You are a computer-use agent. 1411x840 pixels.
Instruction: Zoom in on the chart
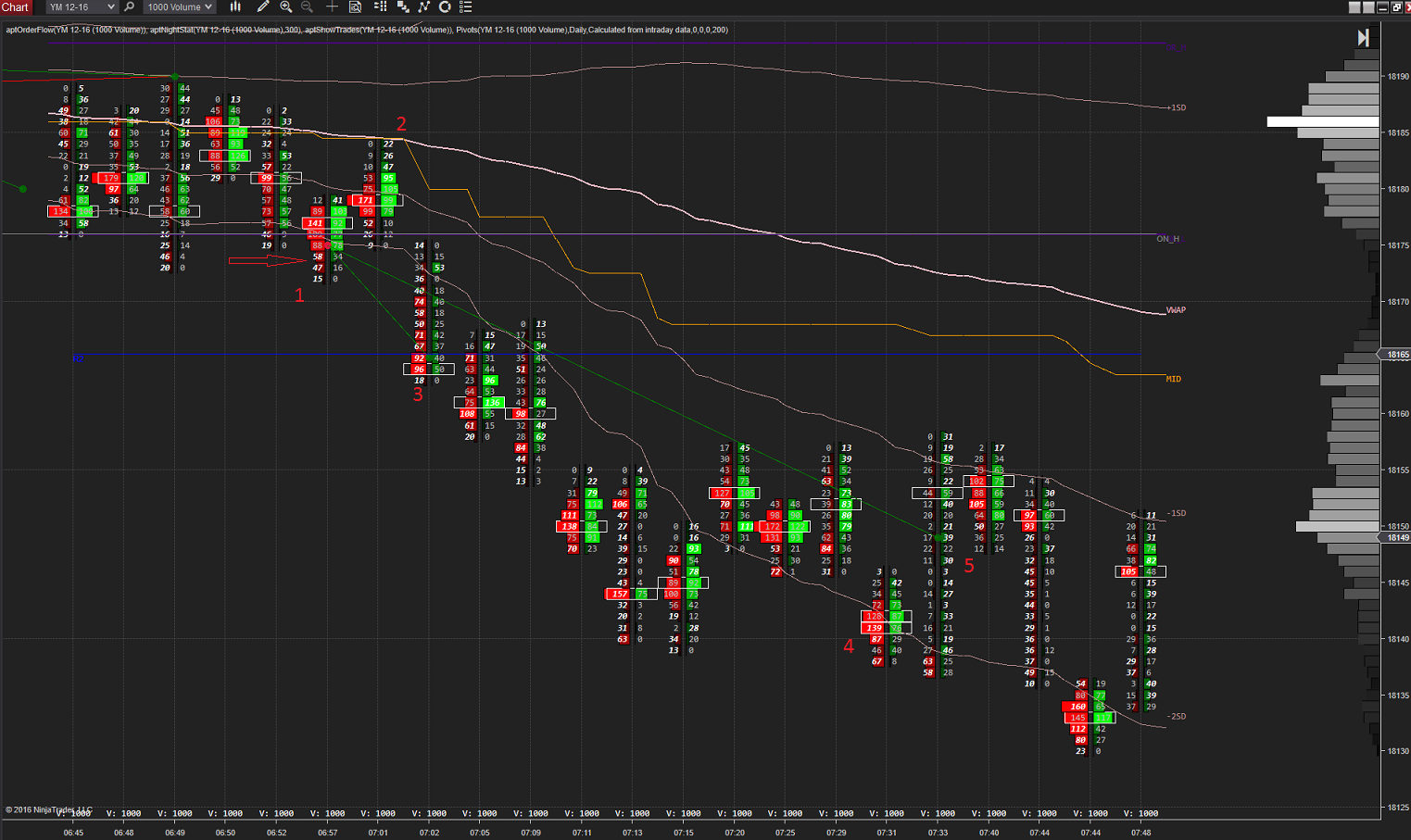(x=286, y=7)
